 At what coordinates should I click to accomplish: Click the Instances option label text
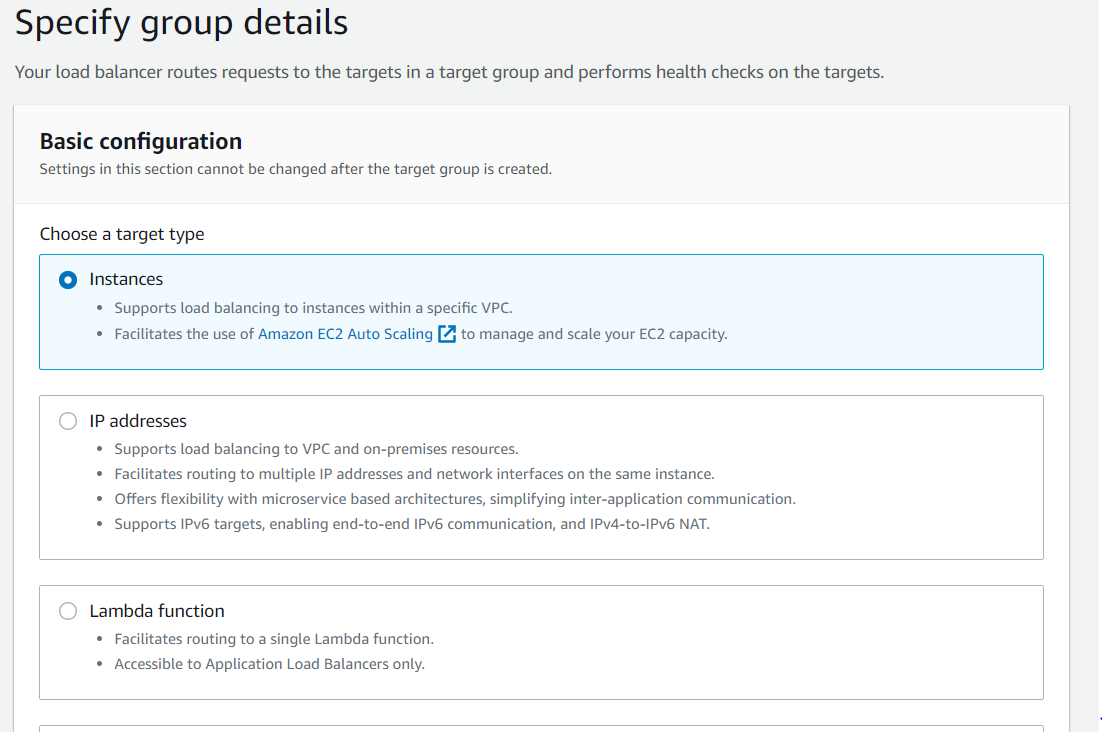coord(126,279)
